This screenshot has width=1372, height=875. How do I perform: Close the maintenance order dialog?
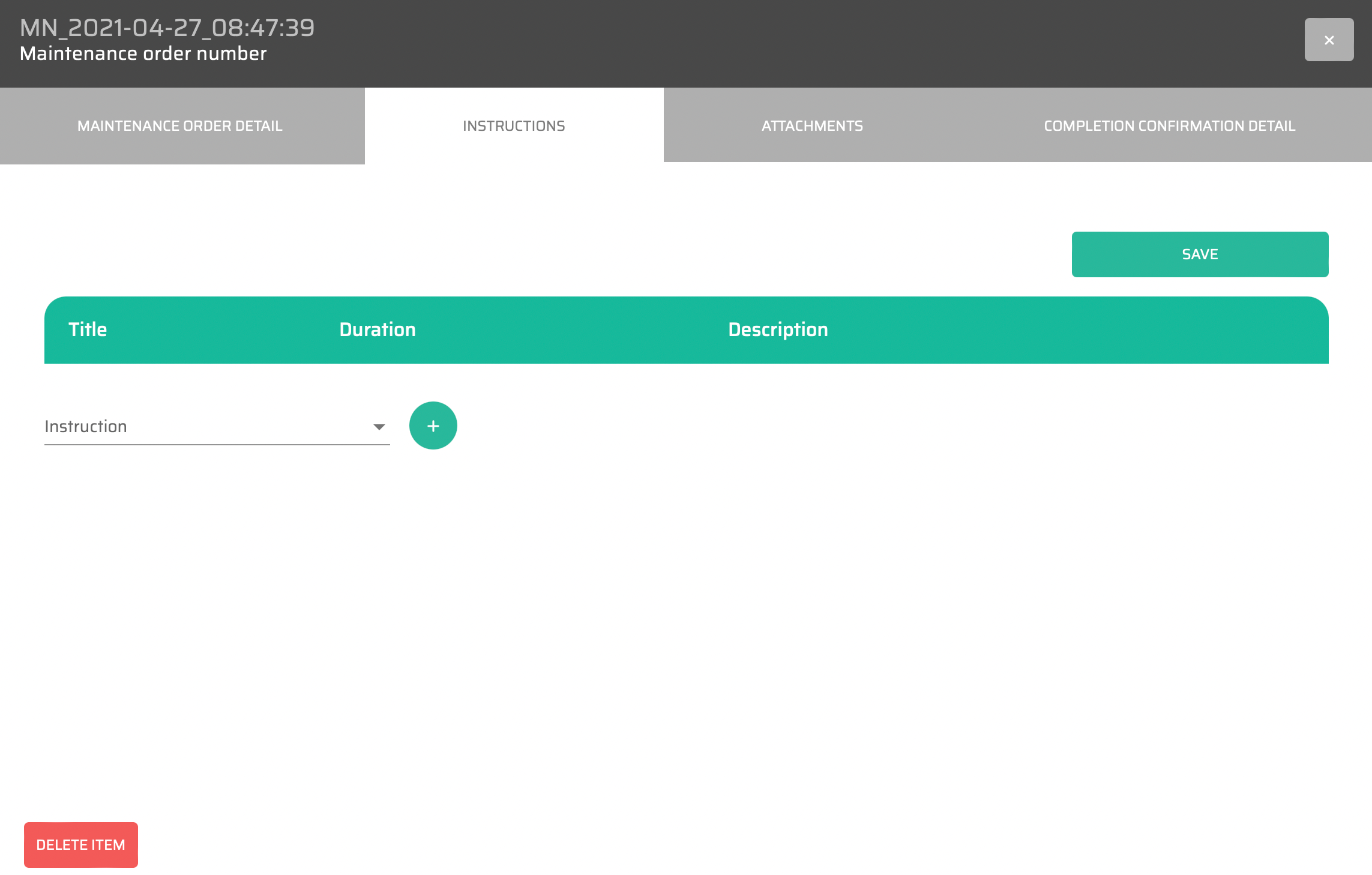click(x=1328, y=40)
